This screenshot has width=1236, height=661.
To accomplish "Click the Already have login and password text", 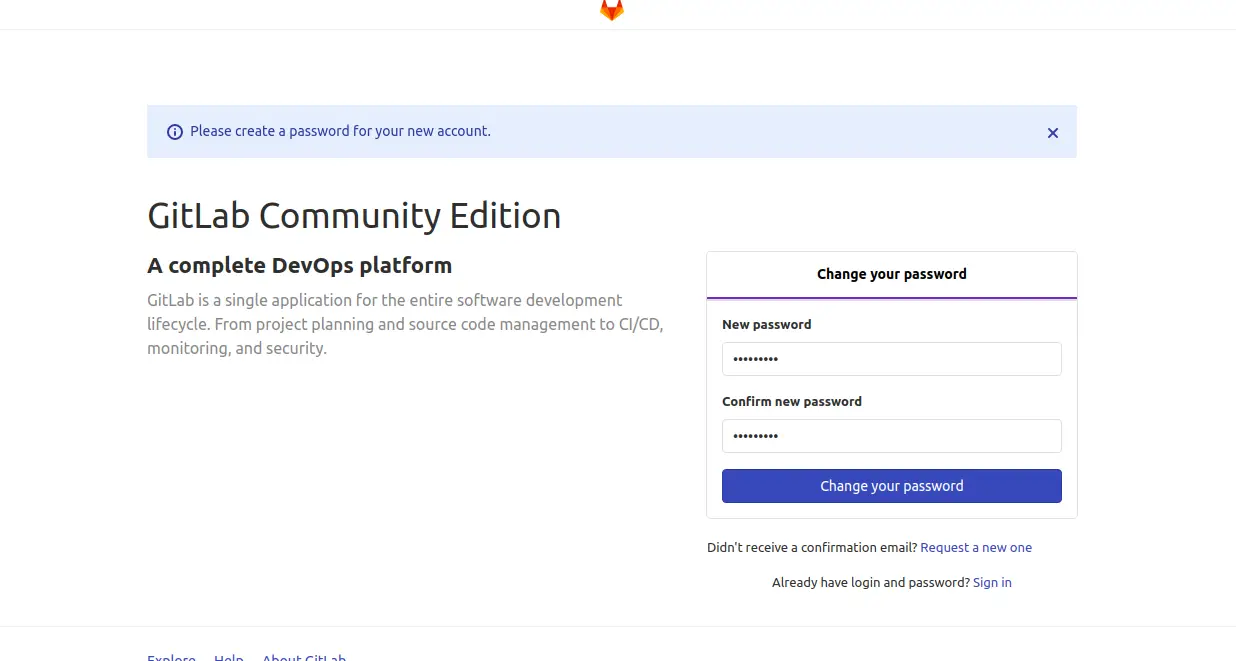I will point(870,583).
